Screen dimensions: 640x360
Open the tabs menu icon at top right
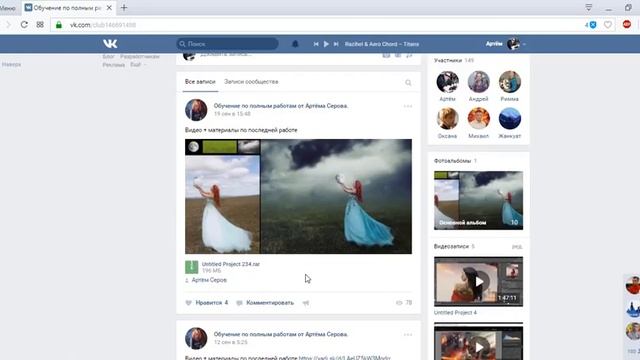point(589,7)
